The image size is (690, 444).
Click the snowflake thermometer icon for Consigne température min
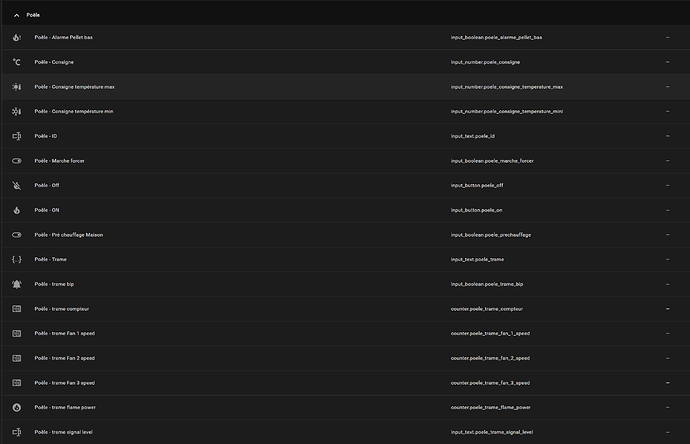tap(17, 111)
